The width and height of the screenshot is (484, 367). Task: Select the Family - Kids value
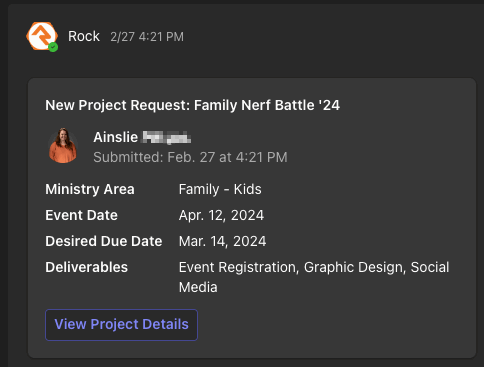pos(220,189)
